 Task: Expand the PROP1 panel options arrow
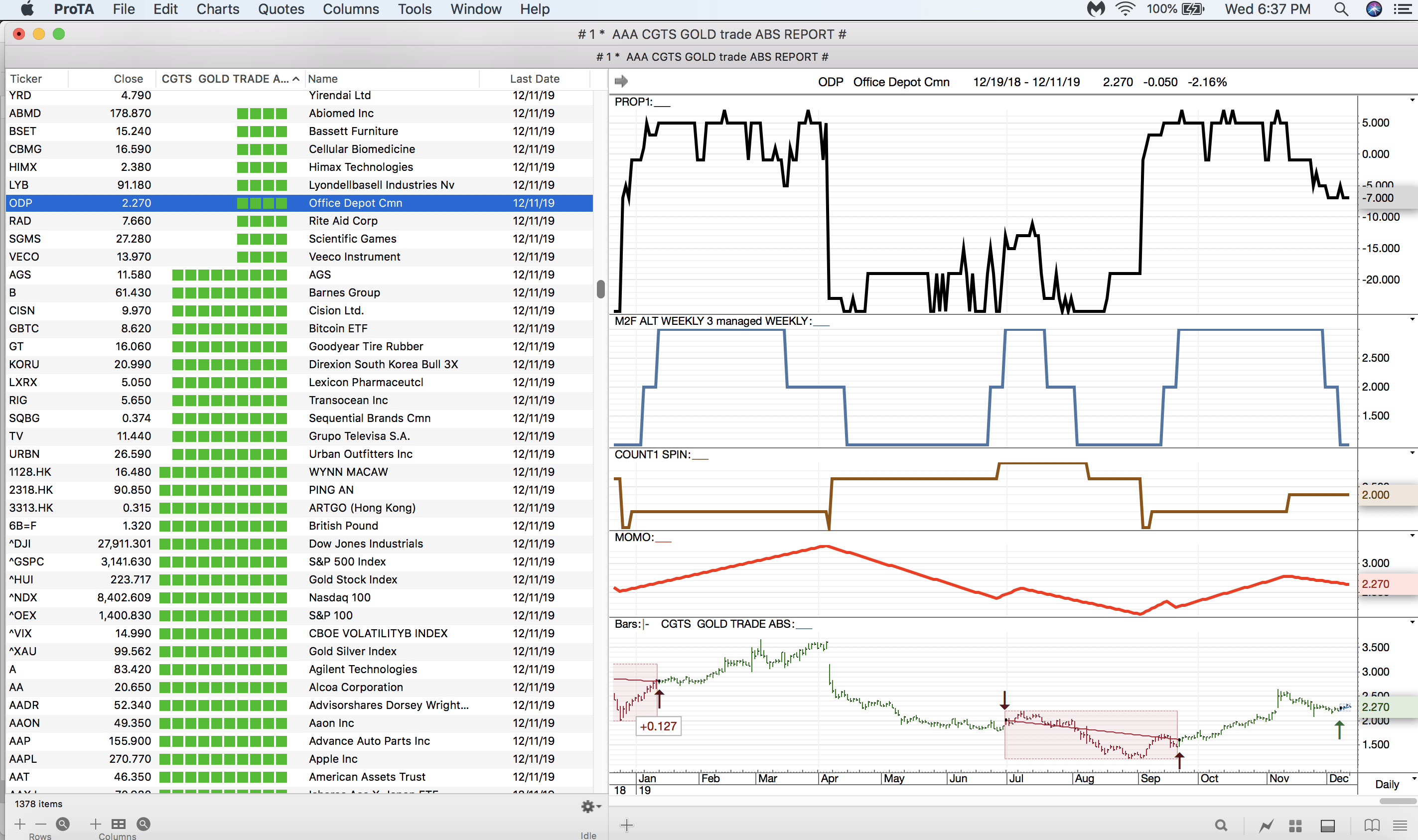tap(1412, 101)
